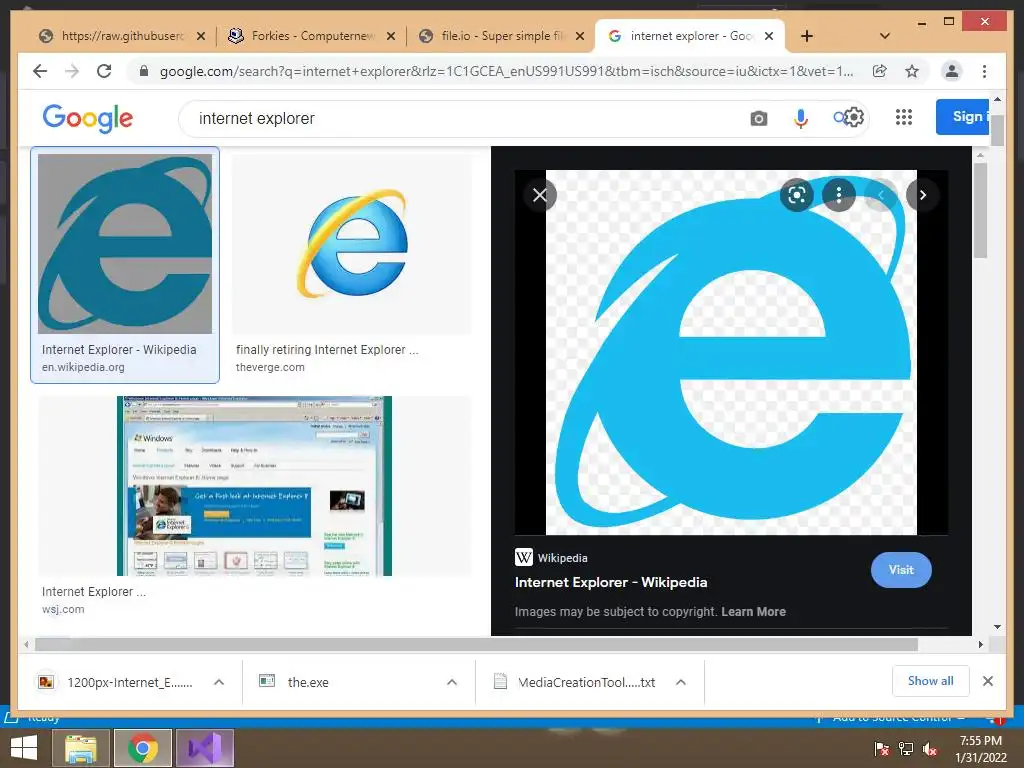
Task: Start voice search with the microphone icon
Action: point(801,118)
